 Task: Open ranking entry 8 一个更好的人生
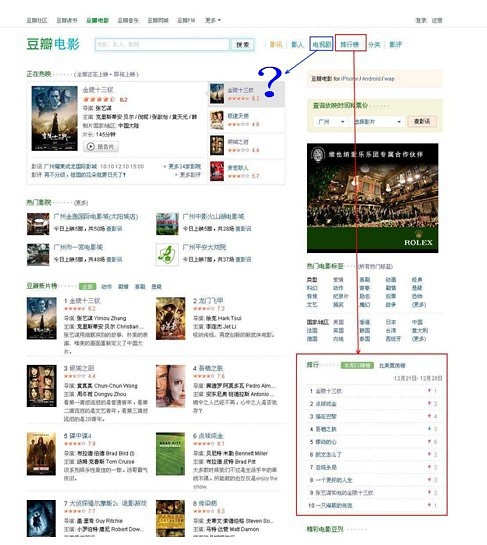[334, 480]
